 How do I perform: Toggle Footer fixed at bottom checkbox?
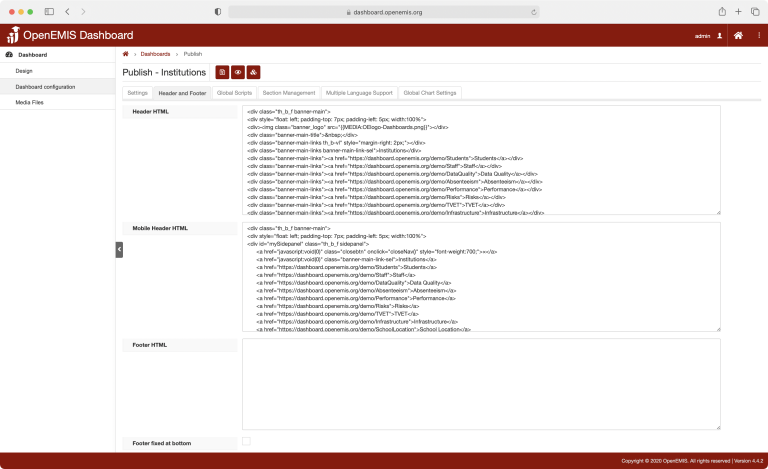coord(246,442)
